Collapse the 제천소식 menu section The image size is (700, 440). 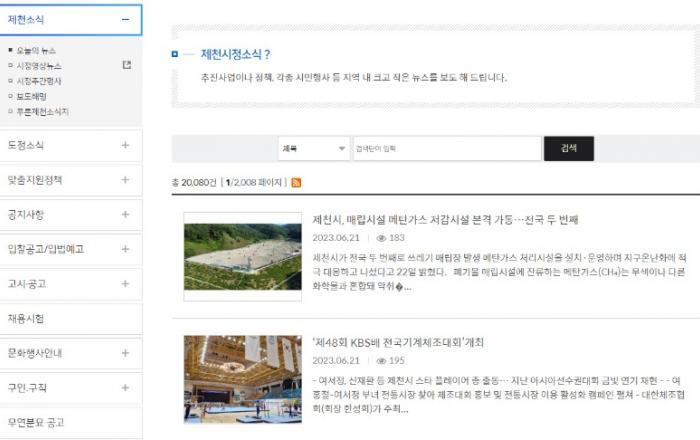(x=125, y=19)
